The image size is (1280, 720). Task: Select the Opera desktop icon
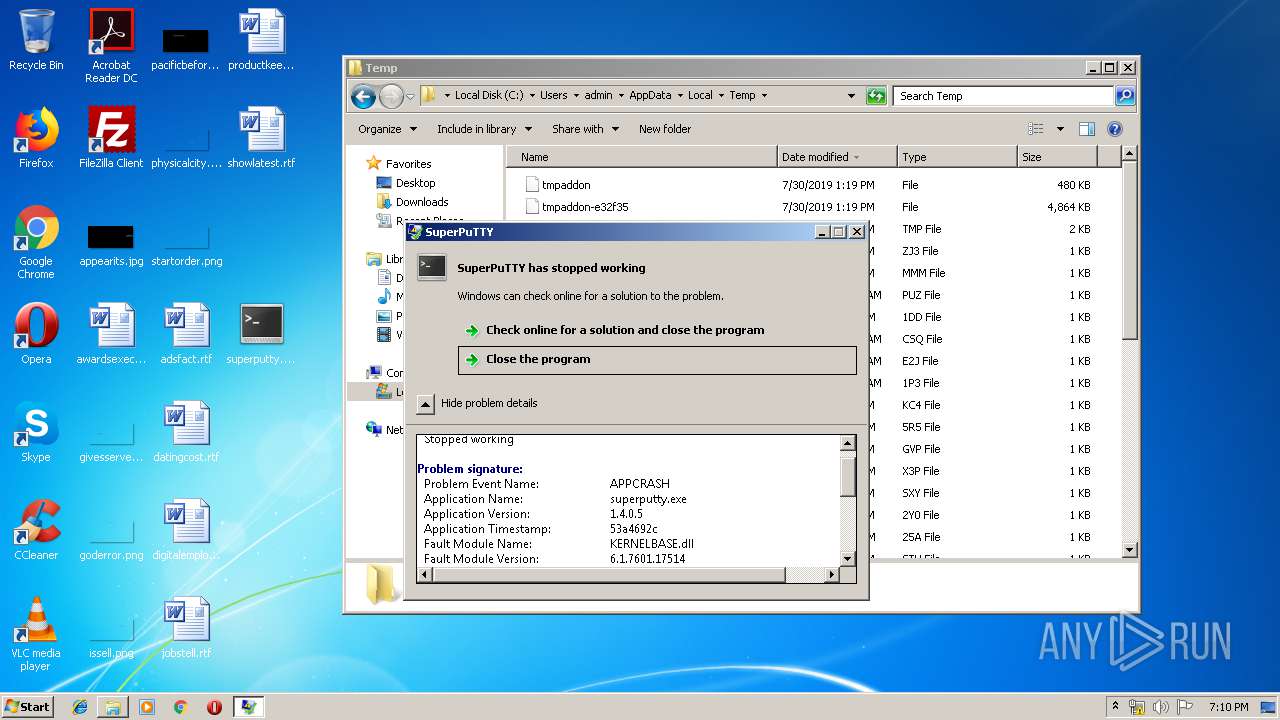tap(36, 334)
